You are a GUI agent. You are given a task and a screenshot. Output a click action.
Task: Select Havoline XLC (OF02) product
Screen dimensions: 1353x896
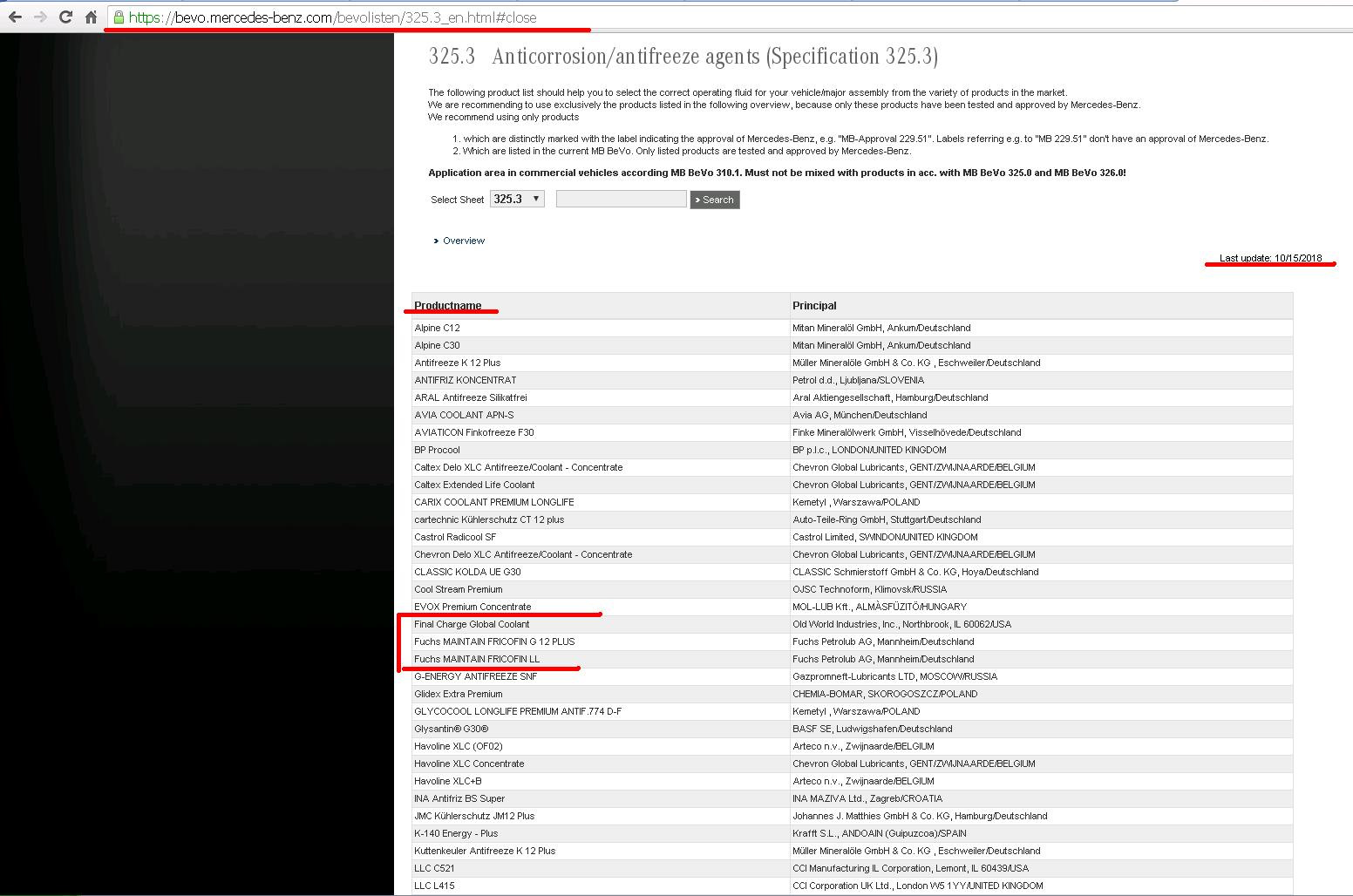pos(459,746)
